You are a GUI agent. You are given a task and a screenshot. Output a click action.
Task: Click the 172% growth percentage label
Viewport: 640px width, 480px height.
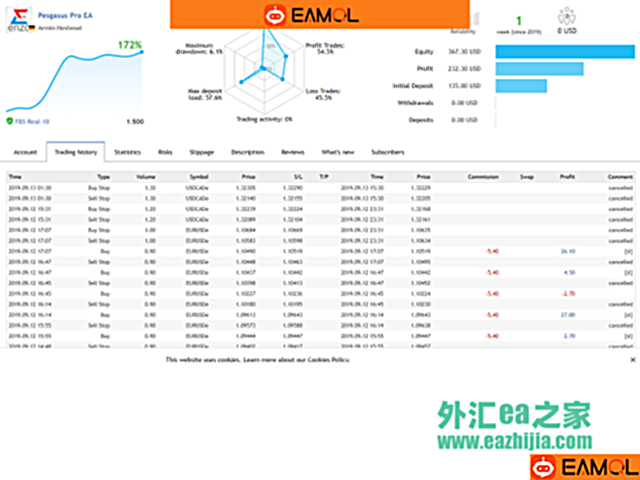[130, 45]
